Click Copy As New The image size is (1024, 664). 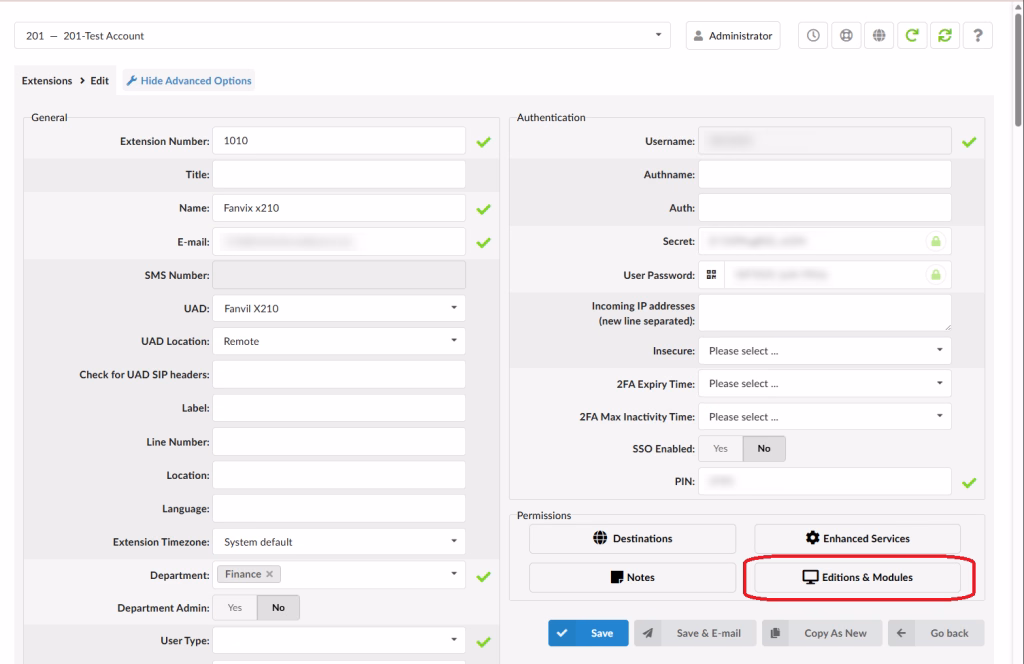coord(822,633)
